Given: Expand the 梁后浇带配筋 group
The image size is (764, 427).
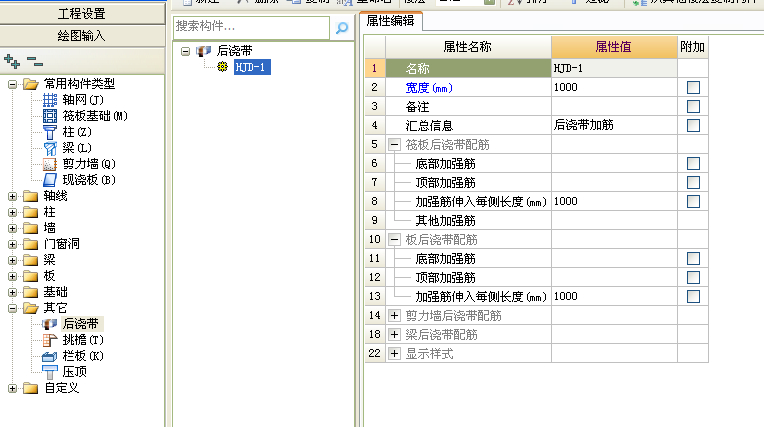Looking at the screenshot, I should (394, 334).
